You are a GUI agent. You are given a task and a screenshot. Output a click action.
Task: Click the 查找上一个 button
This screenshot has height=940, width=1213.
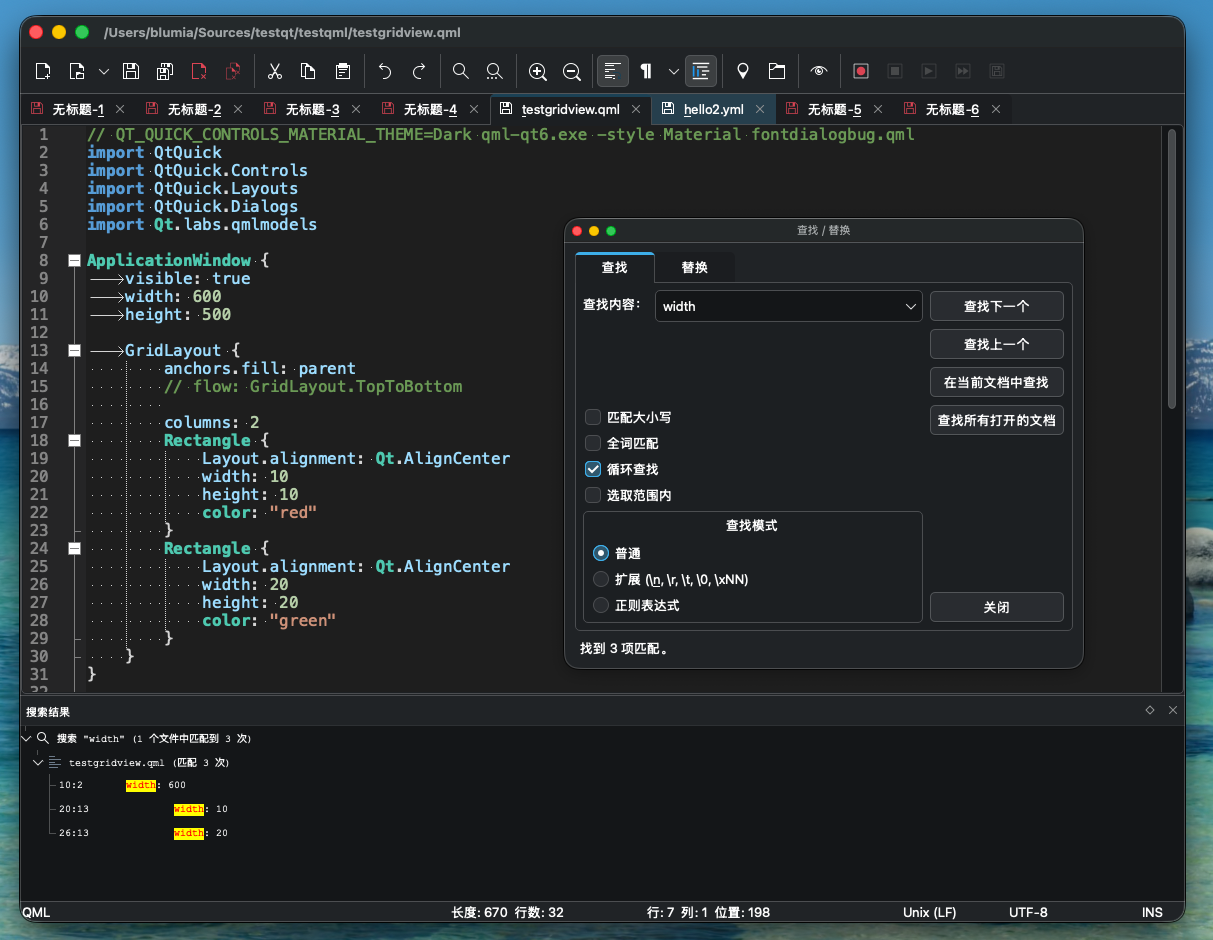tap(997, 344)
